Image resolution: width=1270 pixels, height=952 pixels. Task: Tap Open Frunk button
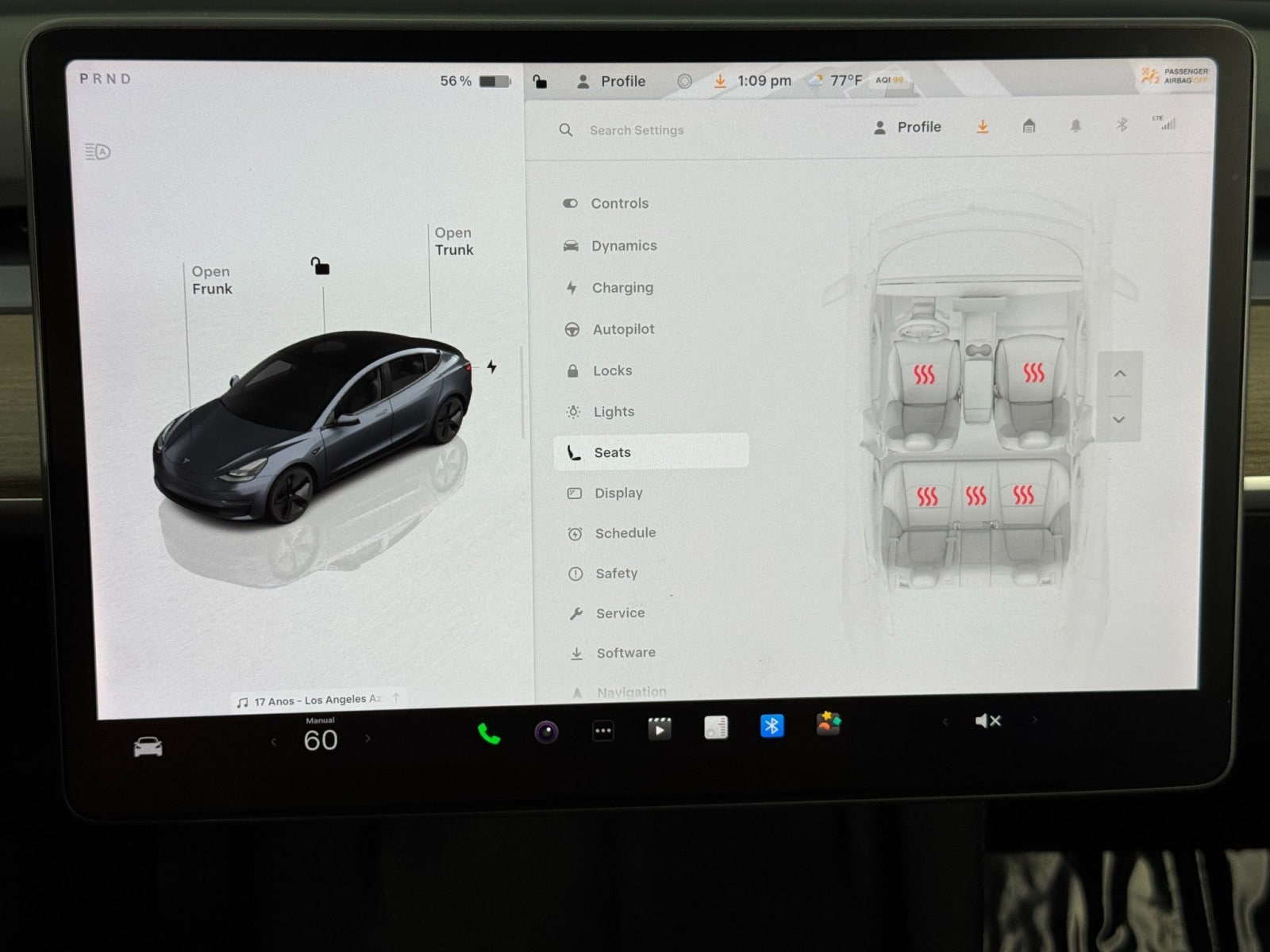pos(211,280)
